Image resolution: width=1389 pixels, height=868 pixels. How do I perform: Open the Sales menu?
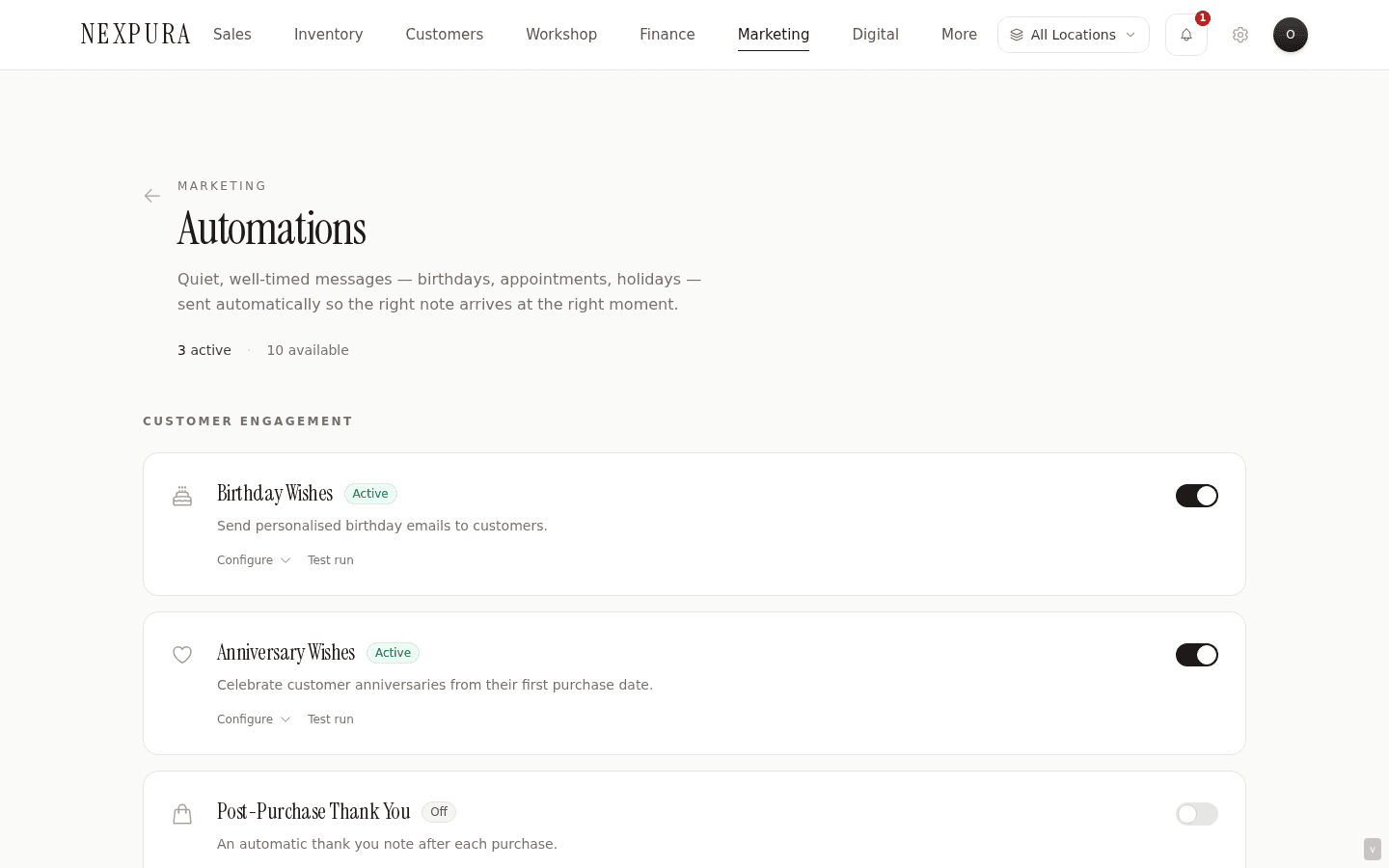click(232, 35)
